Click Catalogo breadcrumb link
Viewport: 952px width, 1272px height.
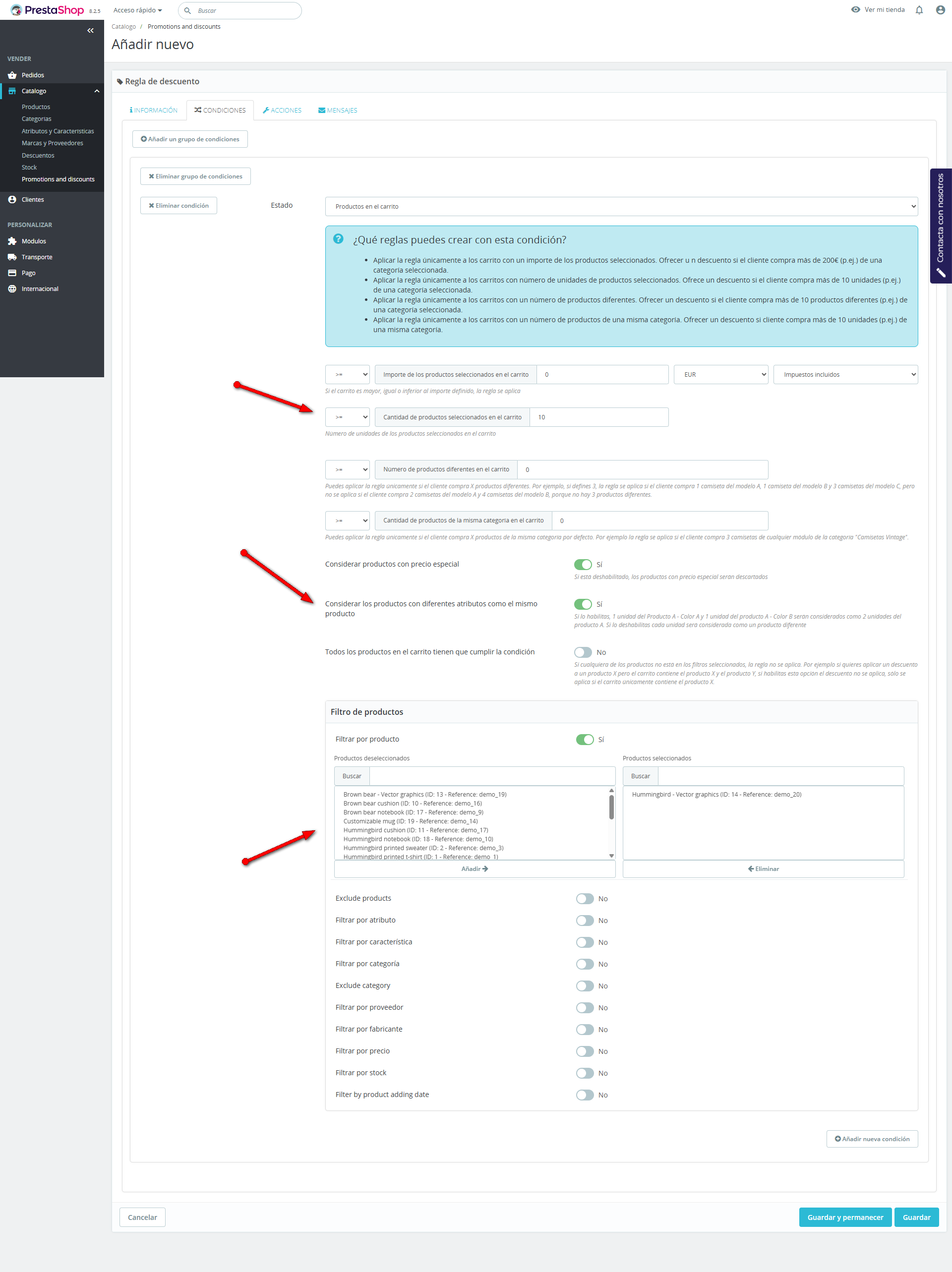coord(123,27)
